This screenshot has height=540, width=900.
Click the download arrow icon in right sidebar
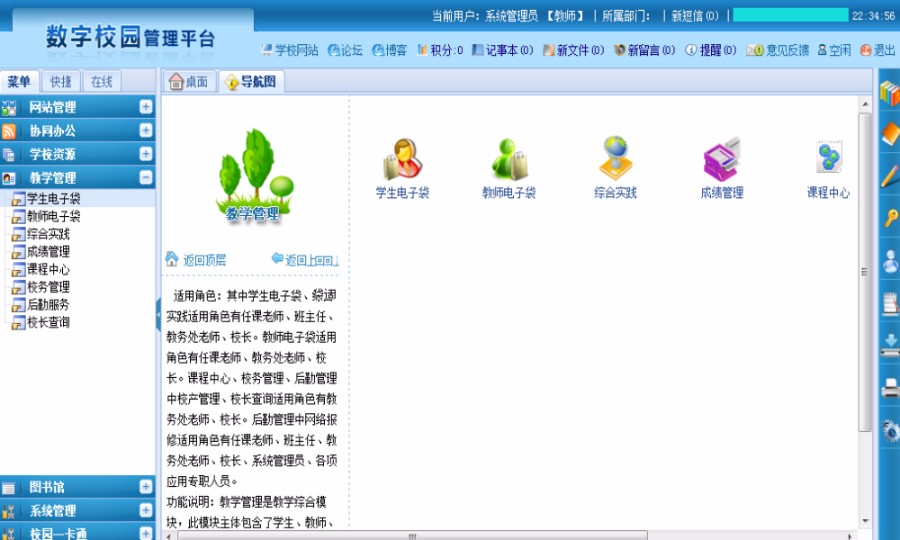(x=891, y=345)
